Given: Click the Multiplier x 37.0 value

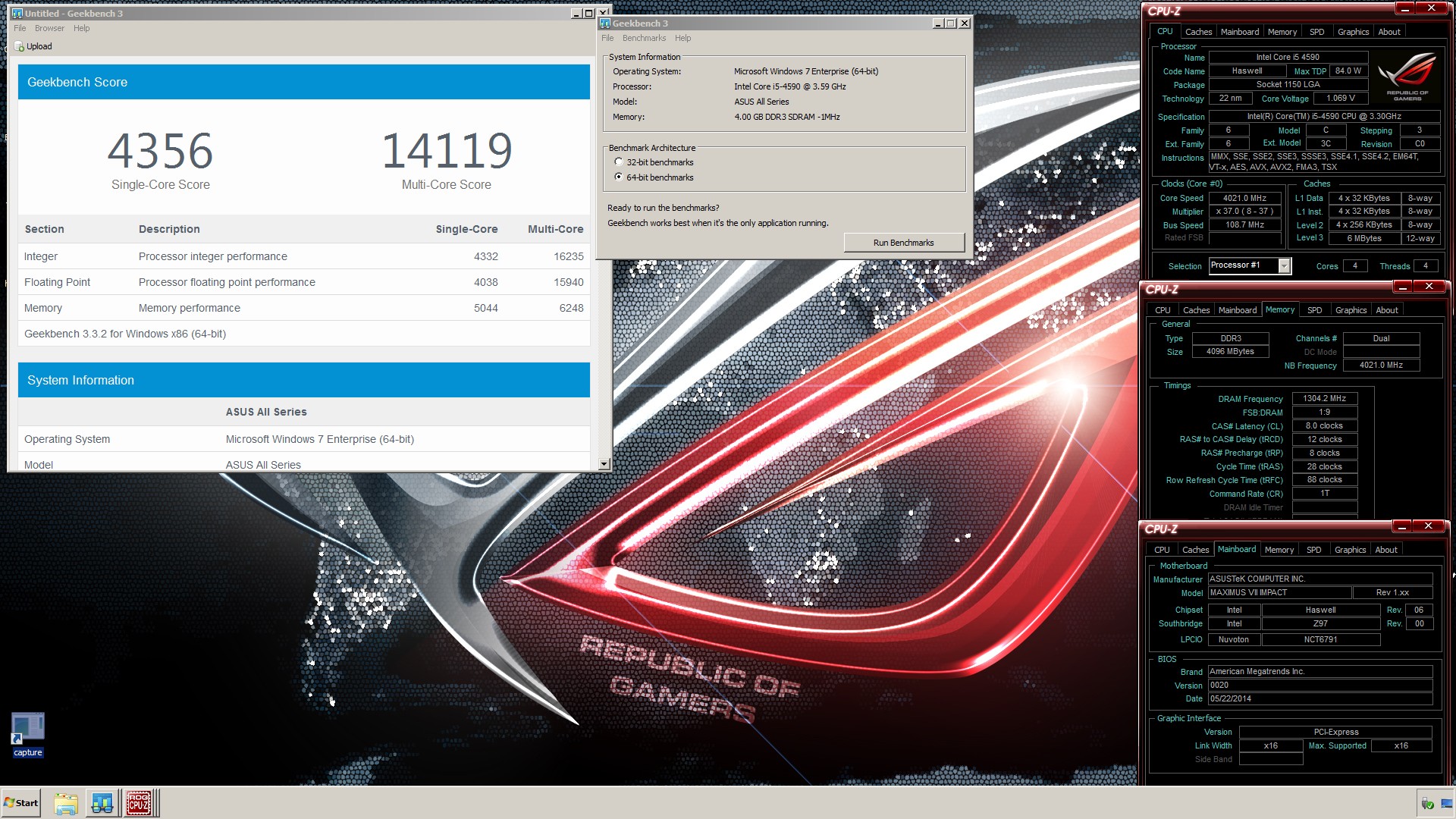Looking at the screenshot, I should tap(1244, 212).
